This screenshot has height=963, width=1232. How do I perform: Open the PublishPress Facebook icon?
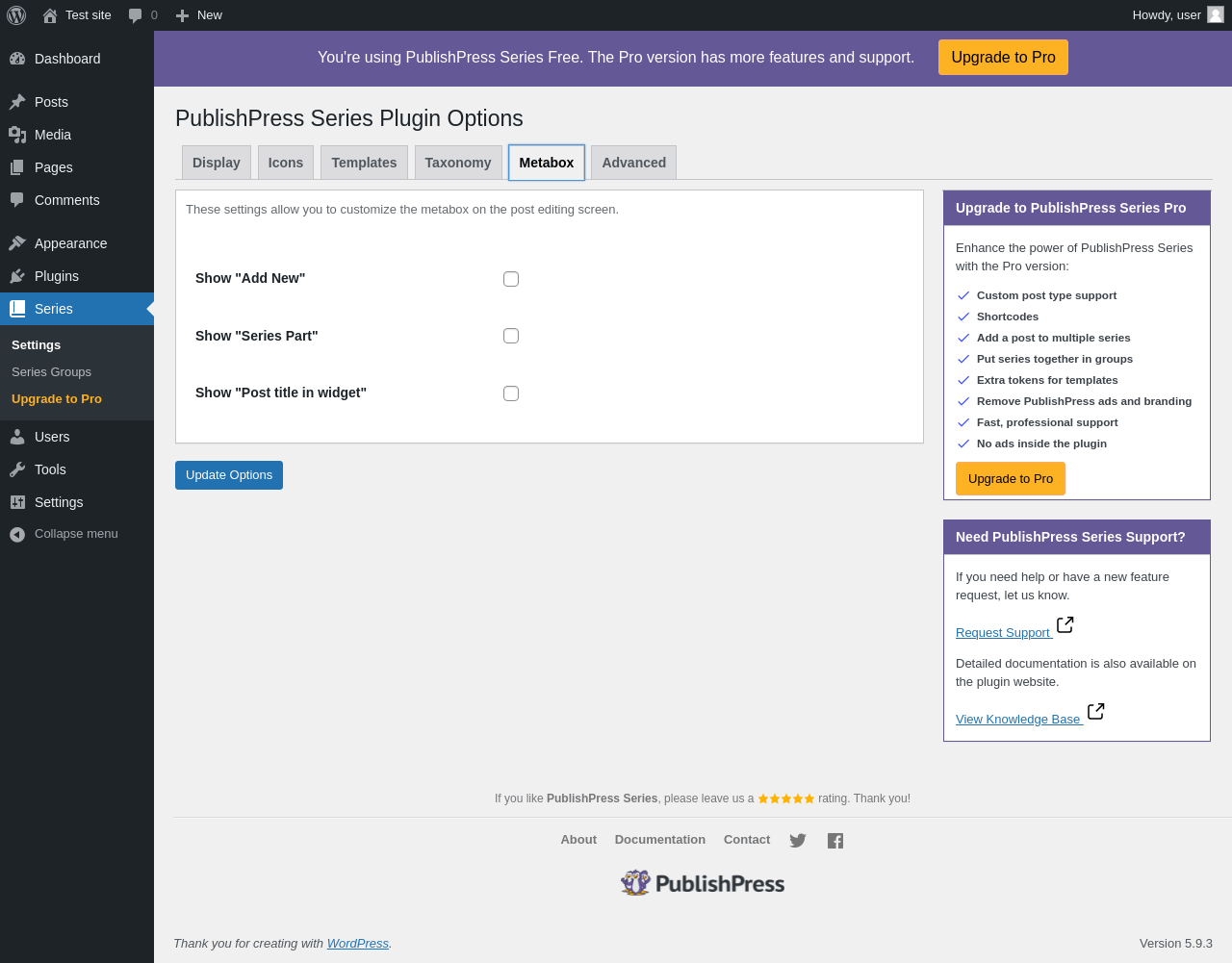(x=835, y=841)
